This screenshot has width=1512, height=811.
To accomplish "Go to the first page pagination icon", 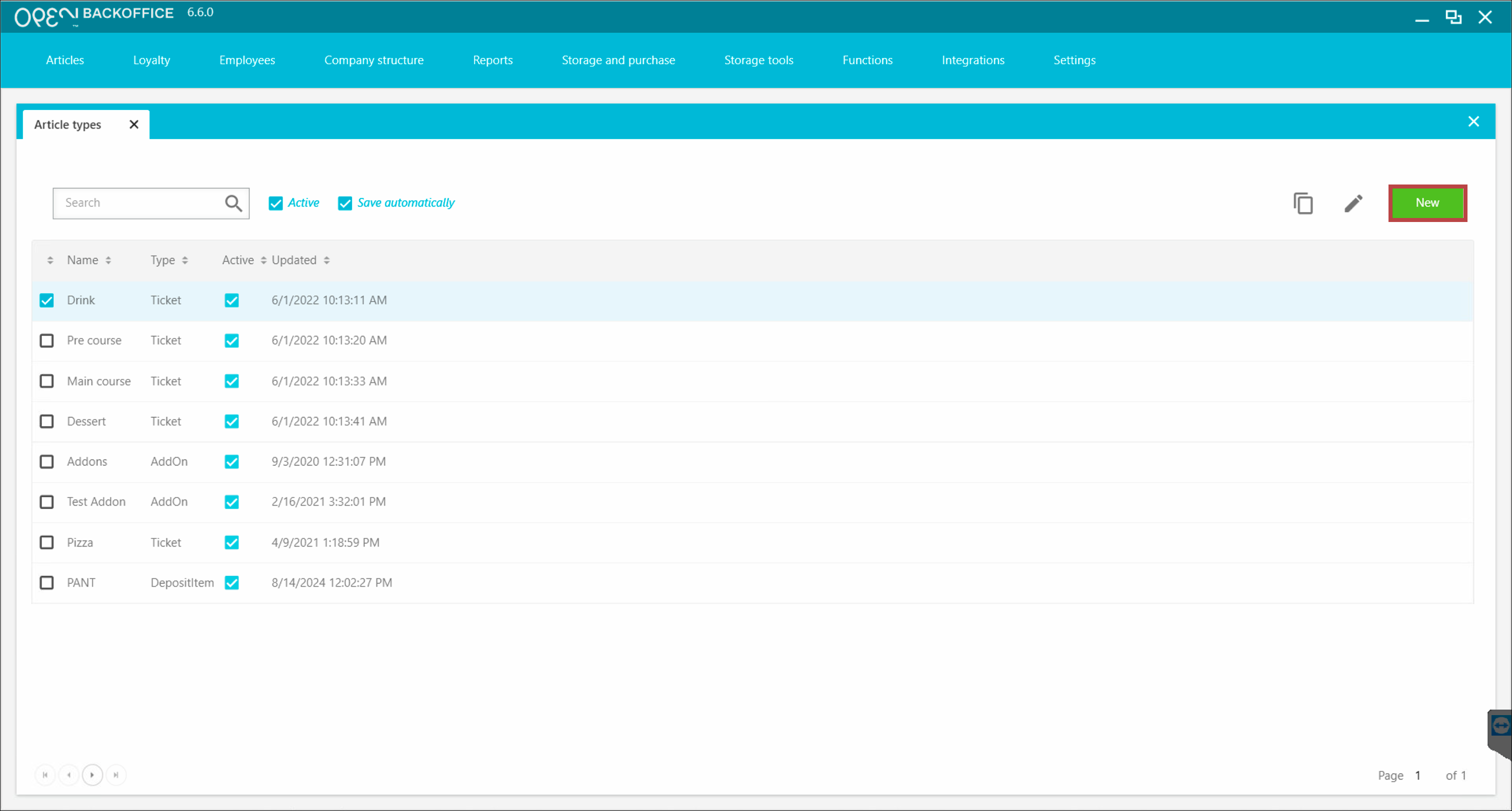I will 45,774.
